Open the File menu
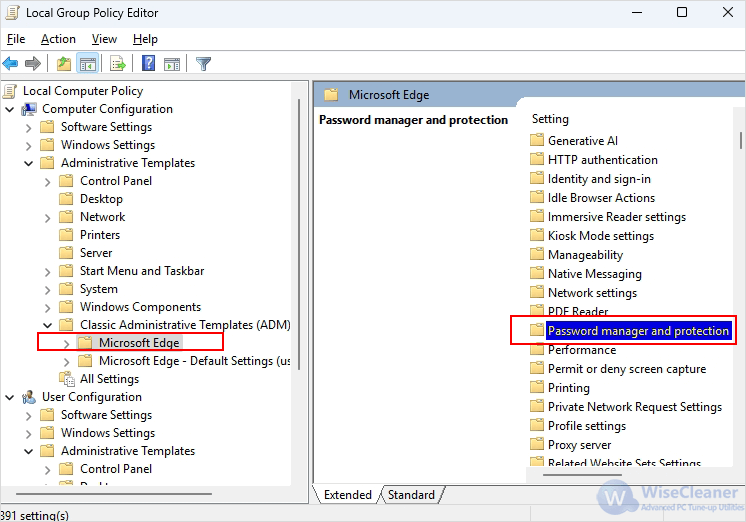Screen dimensions: 746x522 coord(16,39)
